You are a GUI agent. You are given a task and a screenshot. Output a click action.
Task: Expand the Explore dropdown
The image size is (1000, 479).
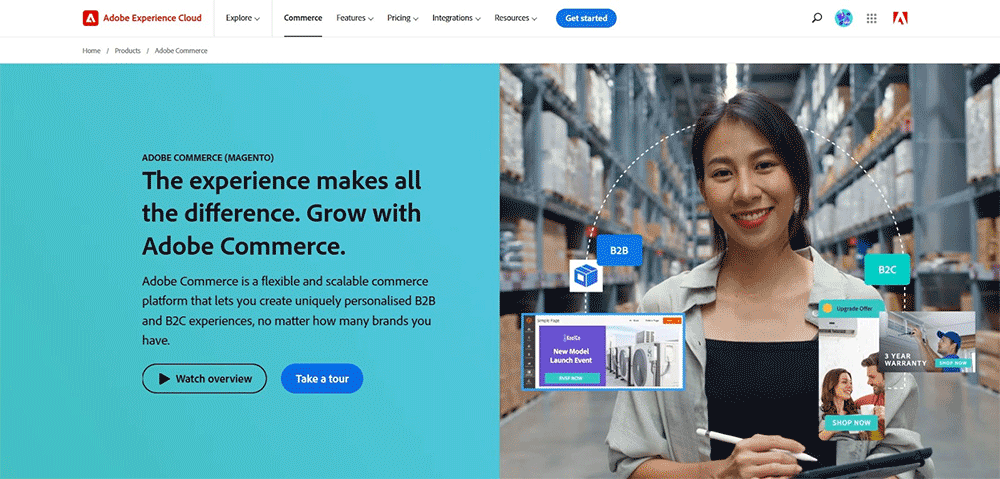click(243, 18)
